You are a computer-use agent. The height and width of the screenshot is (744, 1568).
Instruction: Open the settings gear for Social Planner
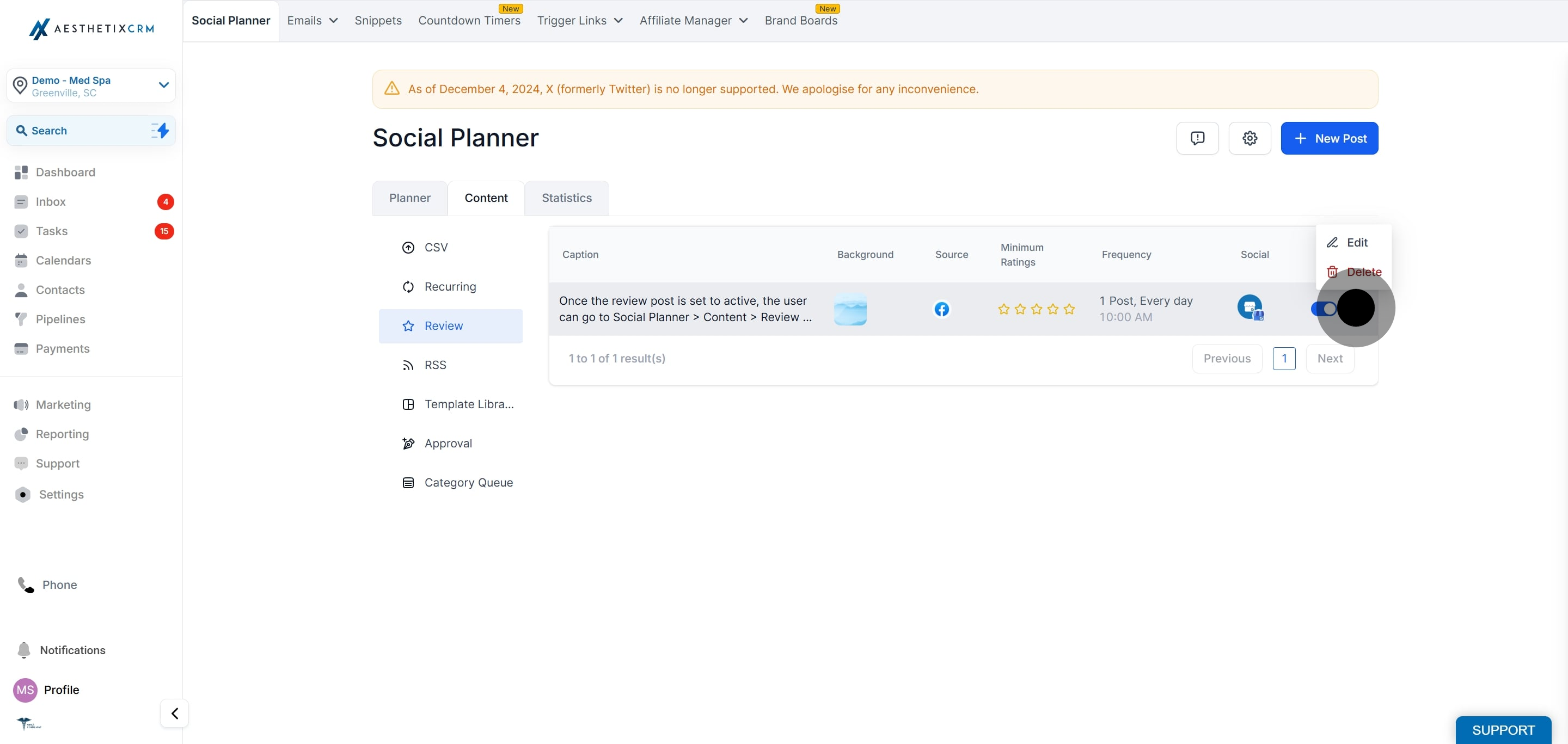tap(1249, 138)
